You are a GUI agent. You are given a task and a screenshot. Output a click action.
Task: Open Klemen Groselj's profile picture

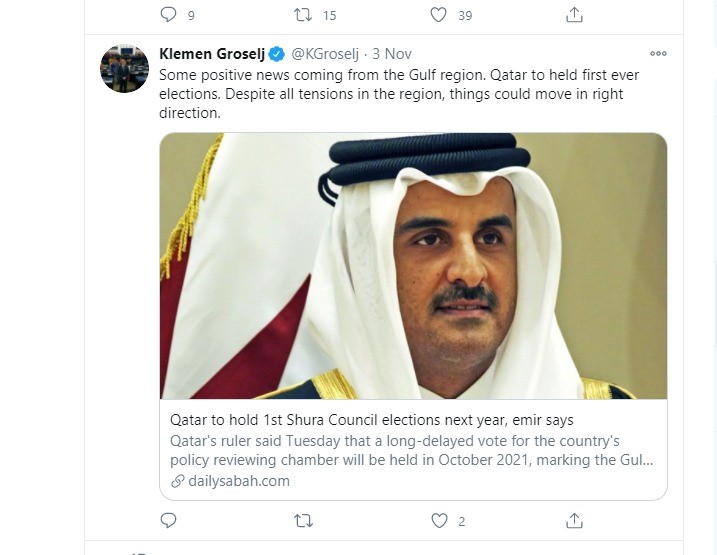125,69
